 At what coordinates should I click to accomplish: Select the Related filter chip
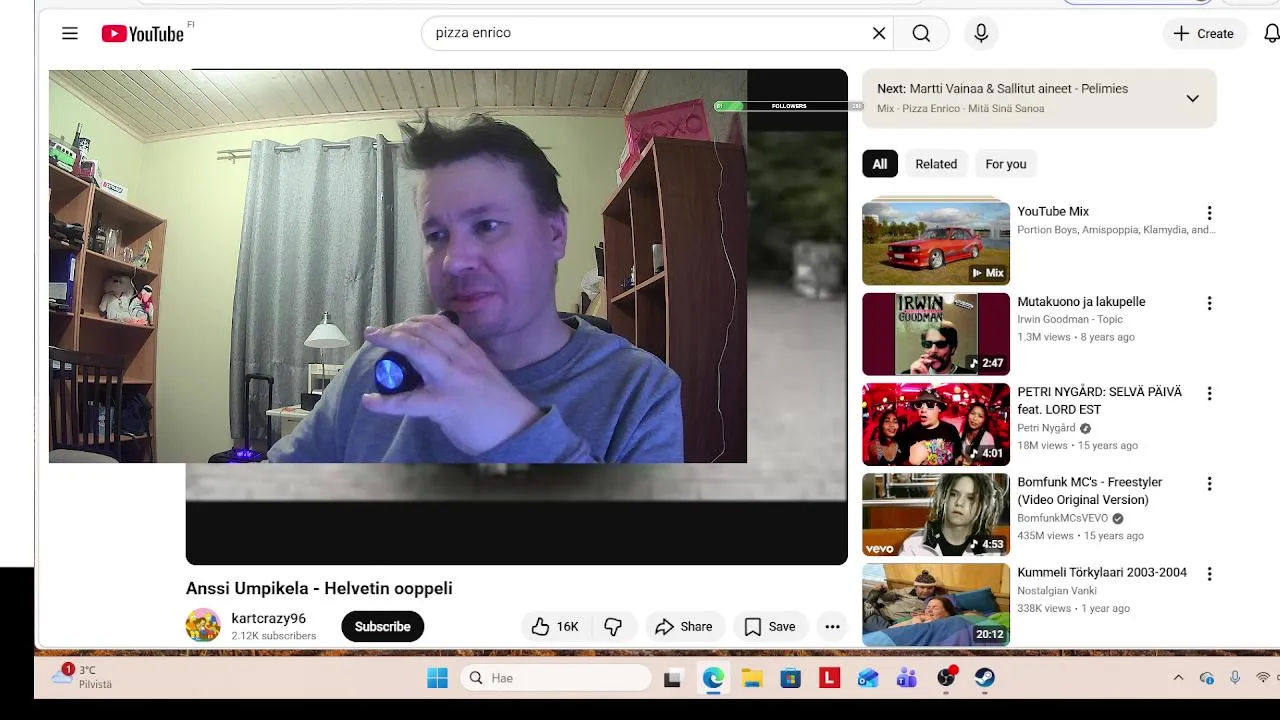pyautogui.click(x=936, y=164)
